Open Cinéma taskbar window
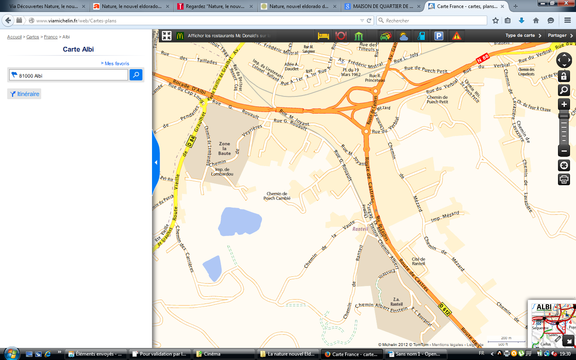The height and width of the screenshot is (360, 576). click(224, 354)
